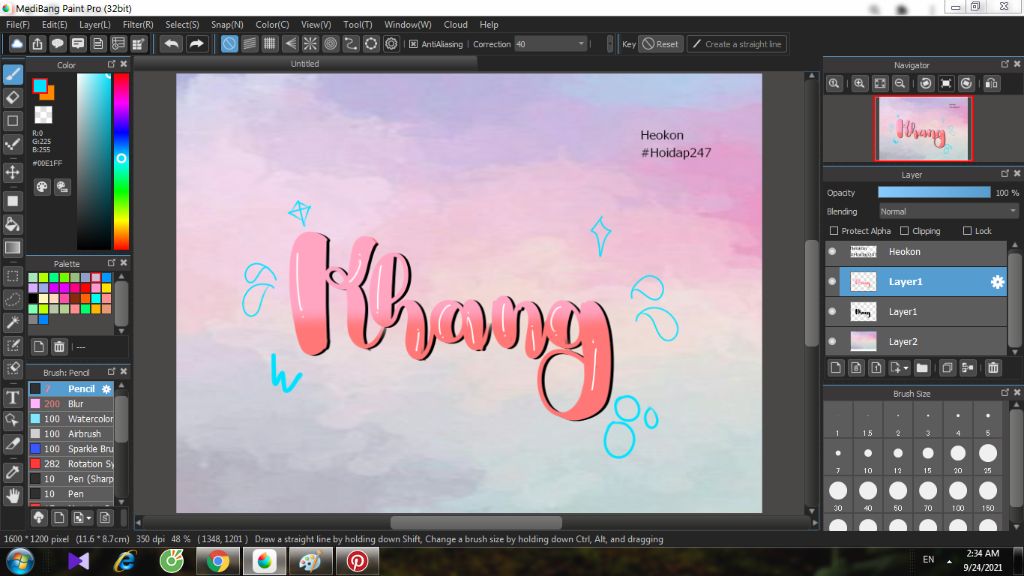Screen dimensions: 1024x576
Task: Click Create a straight line button
Action: coord(736,44)
